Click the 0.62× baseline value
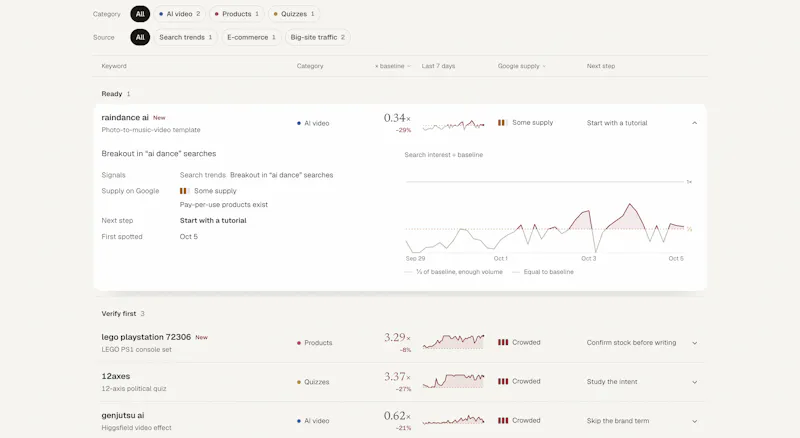The width and height of the screenshot is (800, 438). (397, 416)
